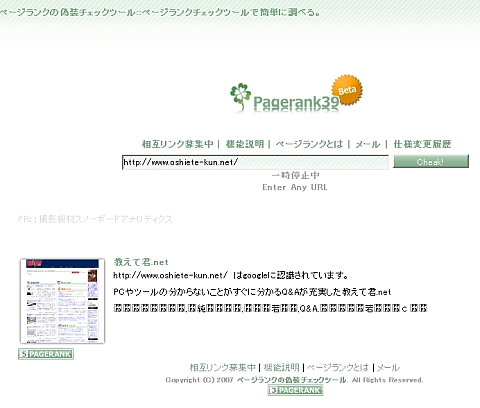The image size is (480, 408).
Task: Open the footer 相互リンク募集中 link
Action: 223,367
